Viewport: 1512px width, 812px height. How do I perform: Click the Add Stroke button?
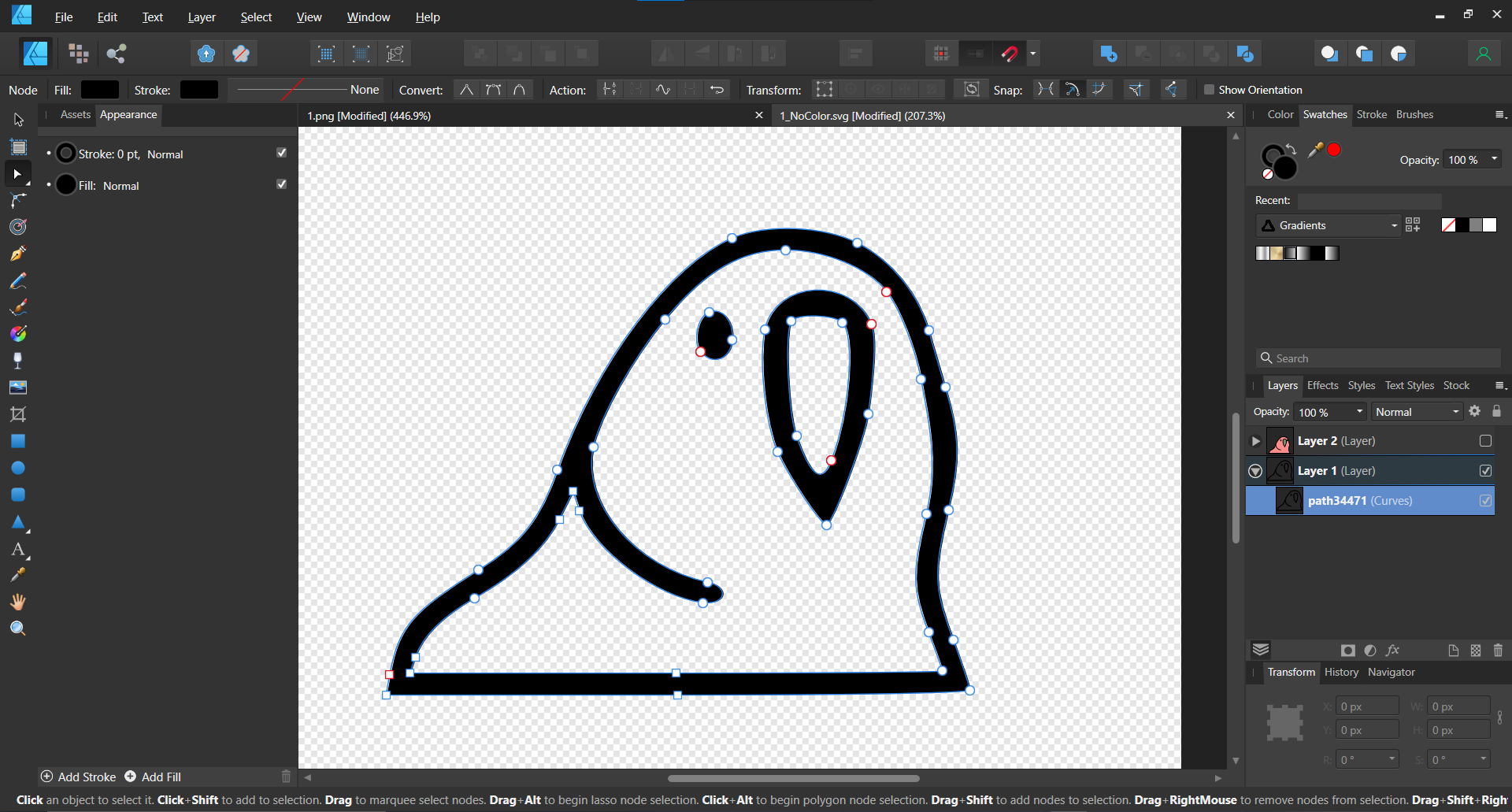click(79, 777)
